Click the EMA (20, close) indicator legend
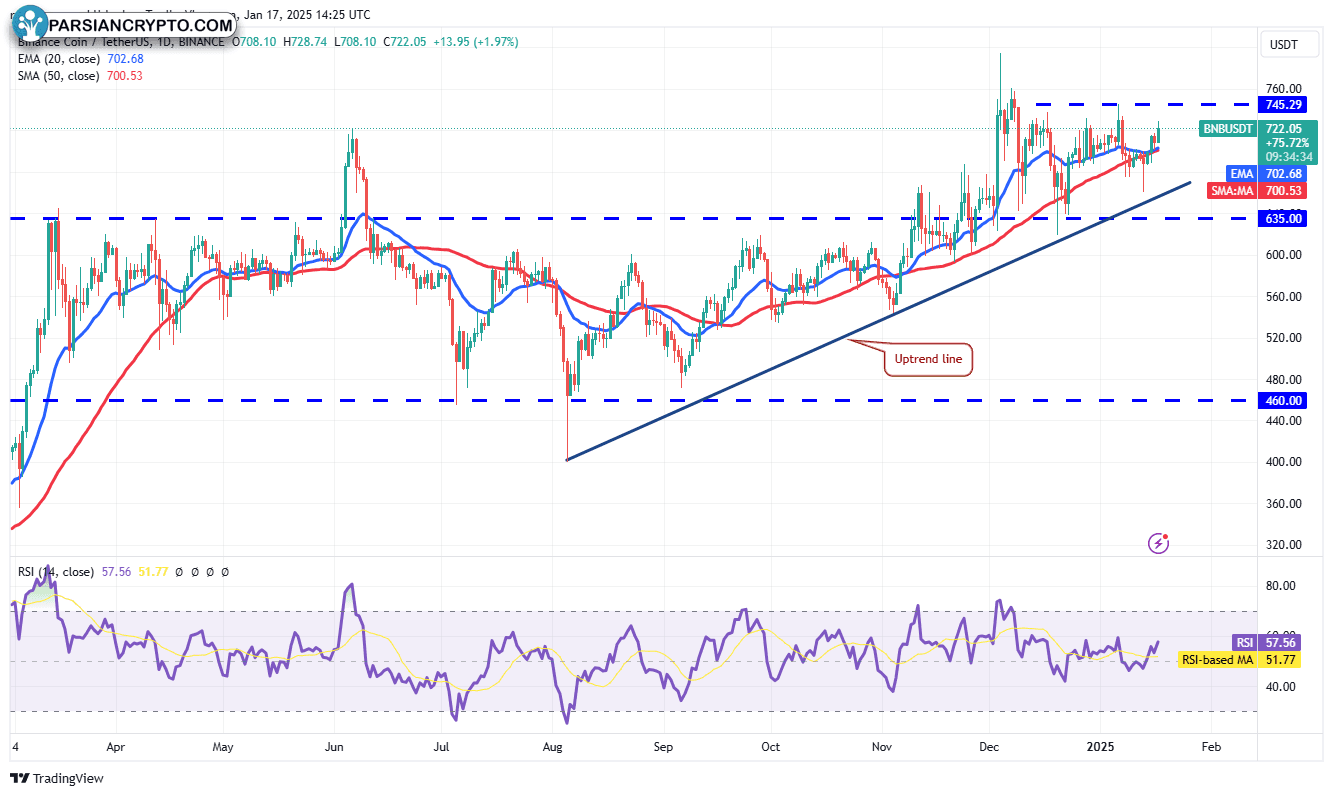 79,59
